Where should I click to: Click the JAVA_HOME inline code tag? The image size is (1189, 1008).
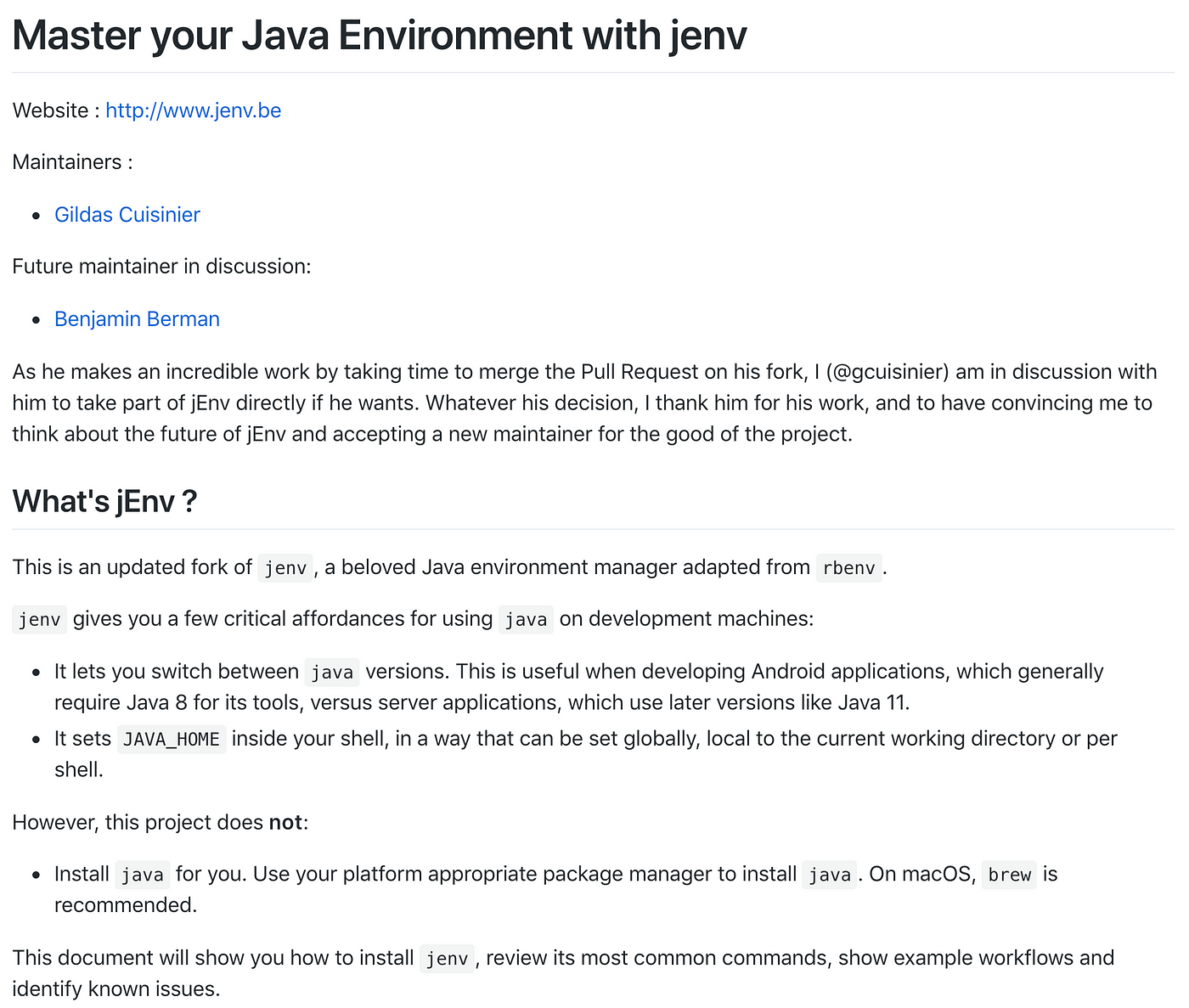click(172, 739)
